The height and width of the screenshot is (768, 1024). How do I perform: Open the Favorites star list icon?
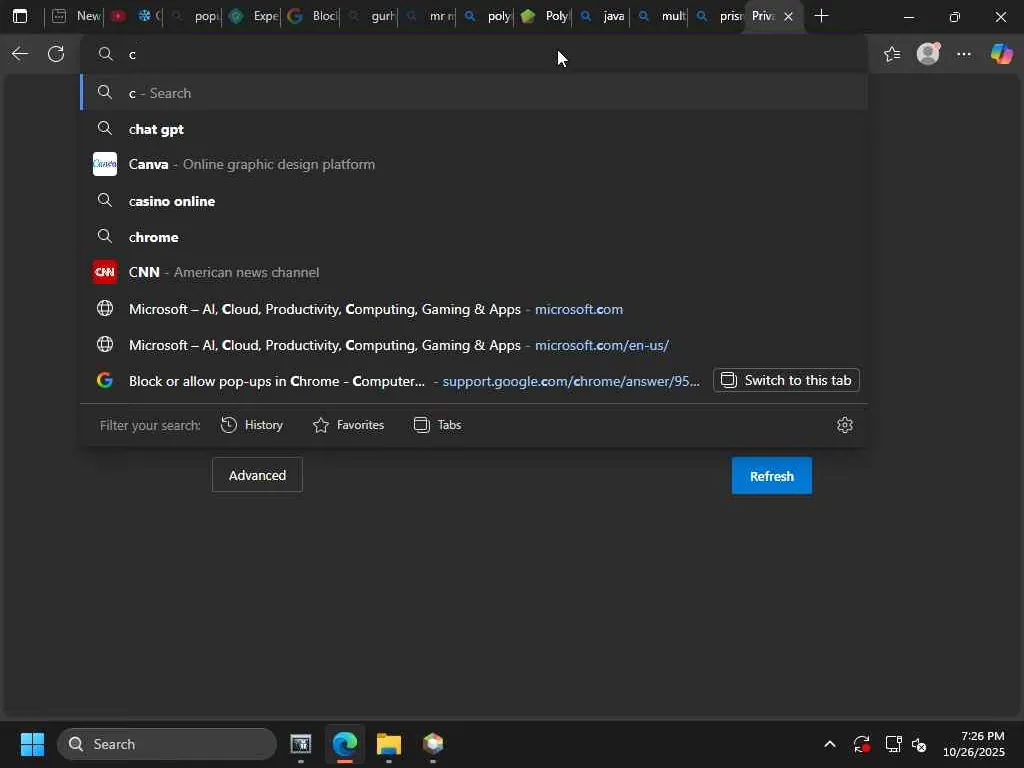[892, 54]
